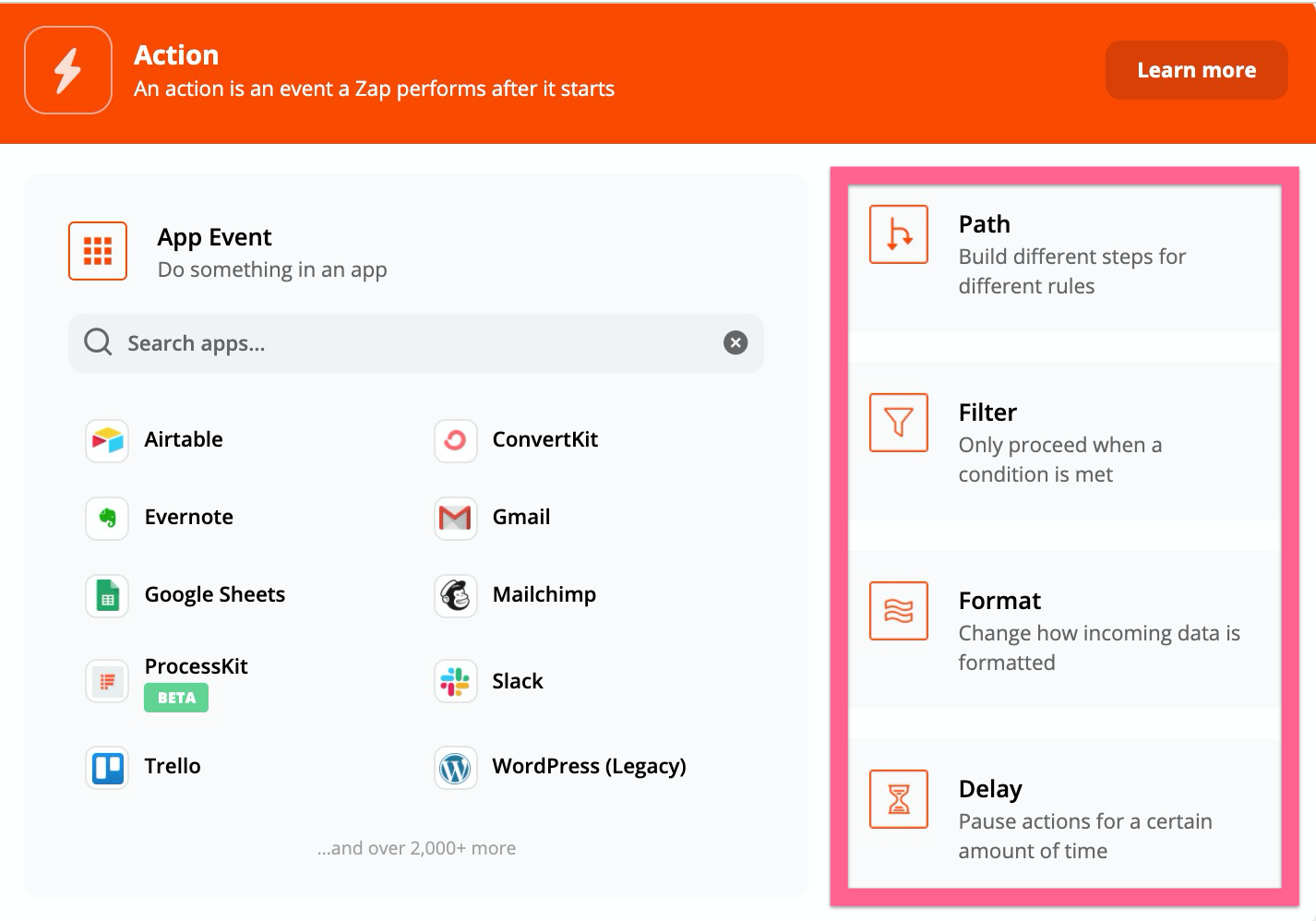The width and height of the screenshot is (1316, 921).
Task: Pick the ProcessKit app icon
Action: 107,681
